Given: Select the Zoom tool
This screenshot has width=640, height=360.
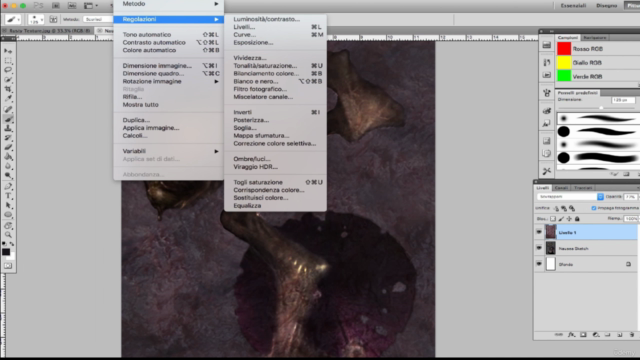Looking at the screenshot, I should coord(8,235).
